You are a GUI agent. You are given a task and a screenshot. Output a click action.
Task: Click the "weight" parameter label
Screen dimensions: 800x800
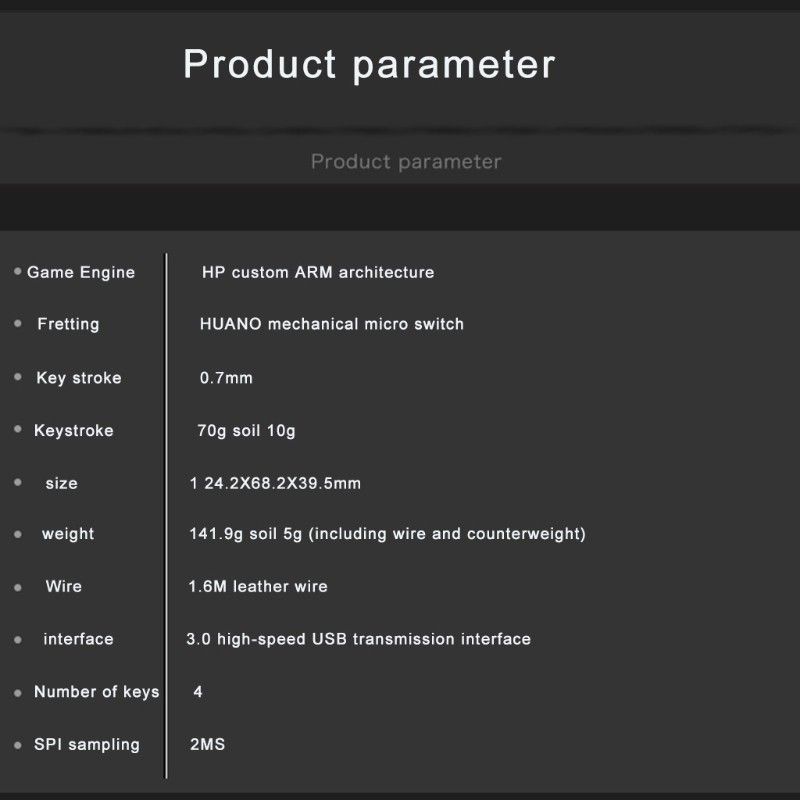[x=68, y=534]
